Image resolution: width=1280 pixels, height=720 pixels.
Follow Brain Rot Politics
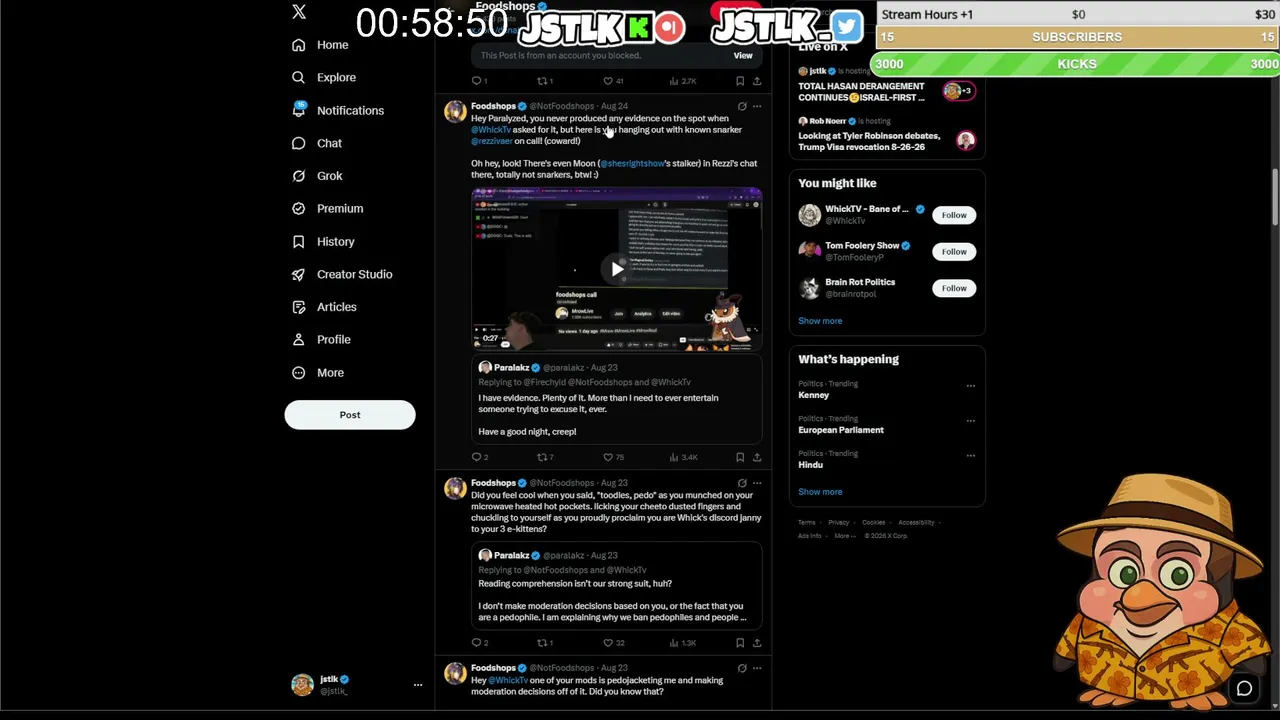click(x=954, y=288)
